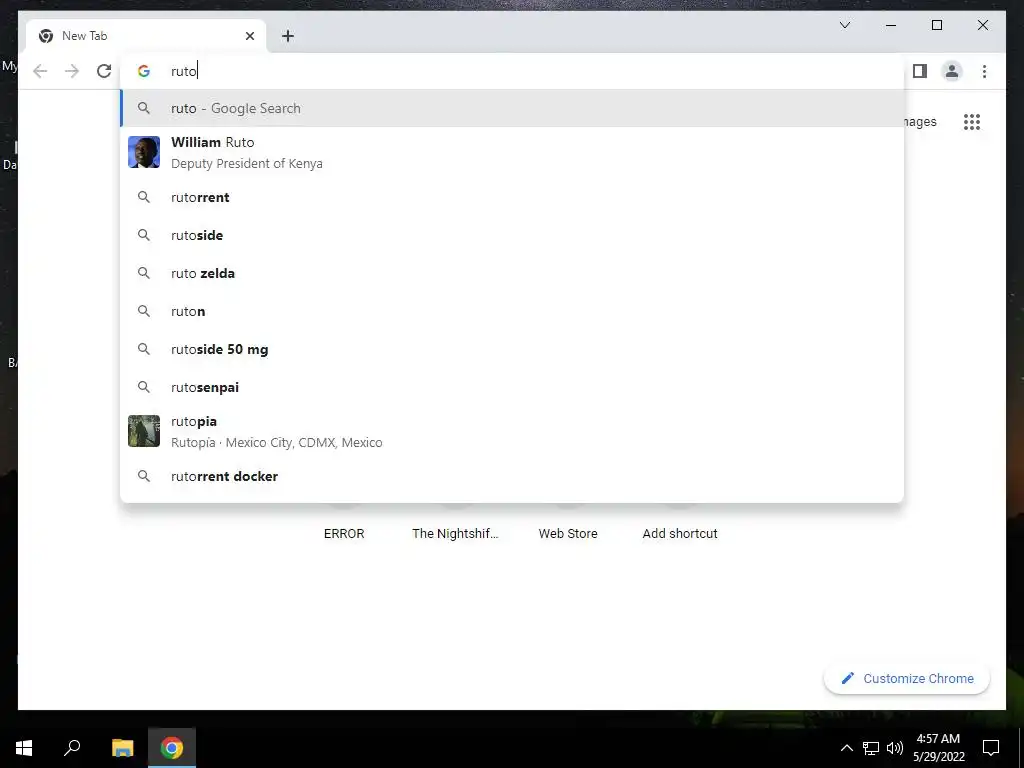Click William Ruto's photo thumbnail

pos(144,152)
